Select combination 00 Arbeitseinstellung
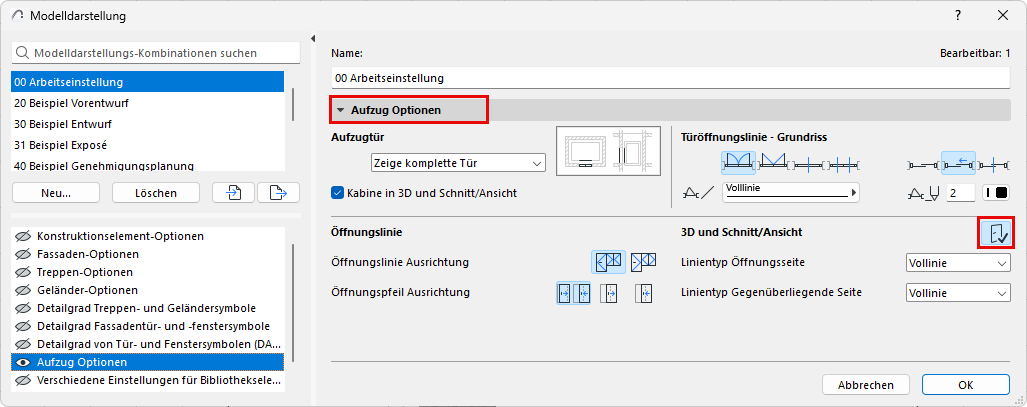 click(148, 83)
